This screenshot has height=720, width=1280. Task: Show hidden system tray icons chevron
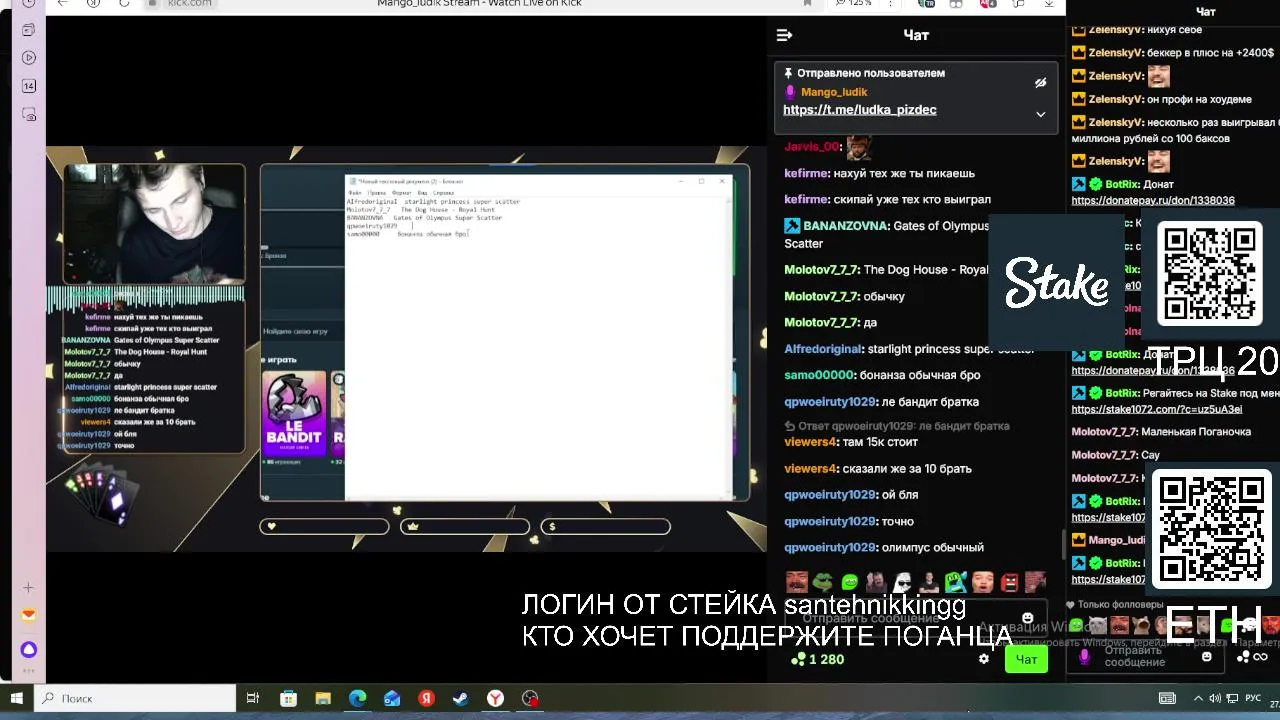click(1199, 698)
